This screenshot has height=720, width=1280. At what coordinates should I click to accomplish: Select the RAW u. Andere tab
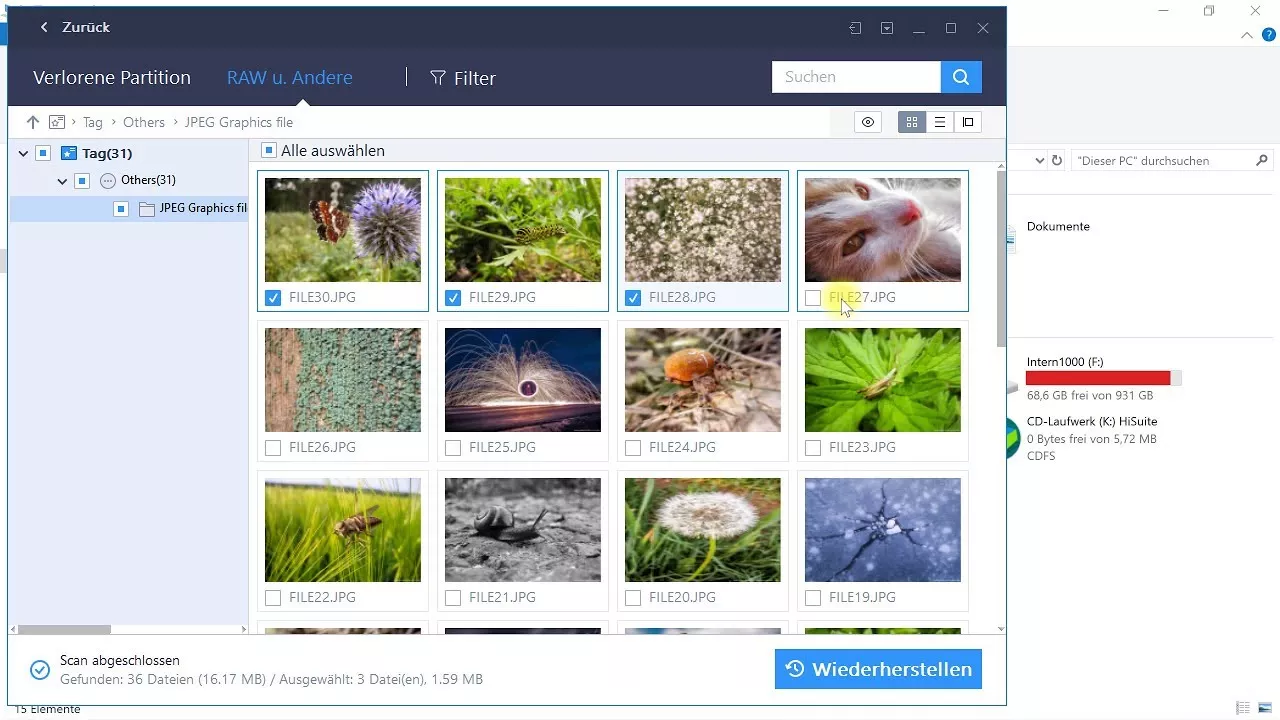pos(289,78)
